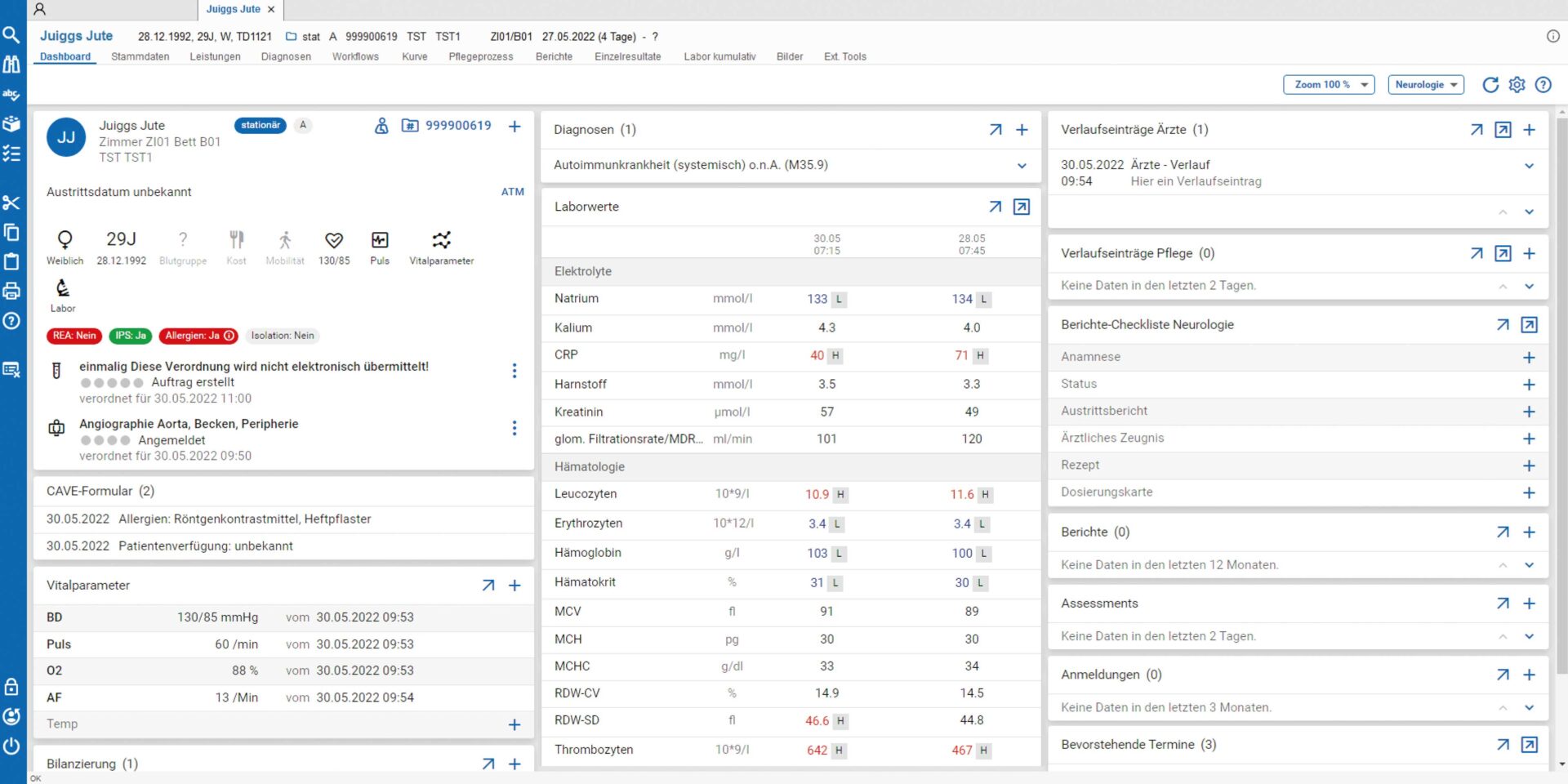Click the search magnifier icon in sidebar
Screen dimensions: 1568x784
click(x=11, y=34)
